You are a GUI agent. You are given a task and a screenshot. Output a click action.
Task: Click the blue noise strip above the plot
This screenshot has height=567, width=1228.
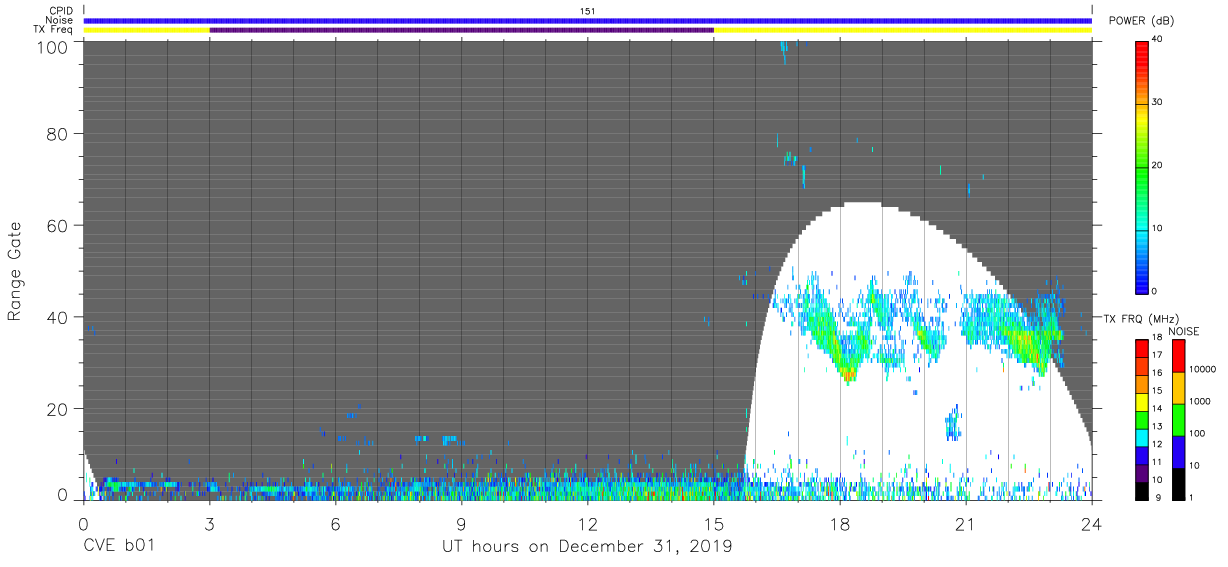click(588, 21)
